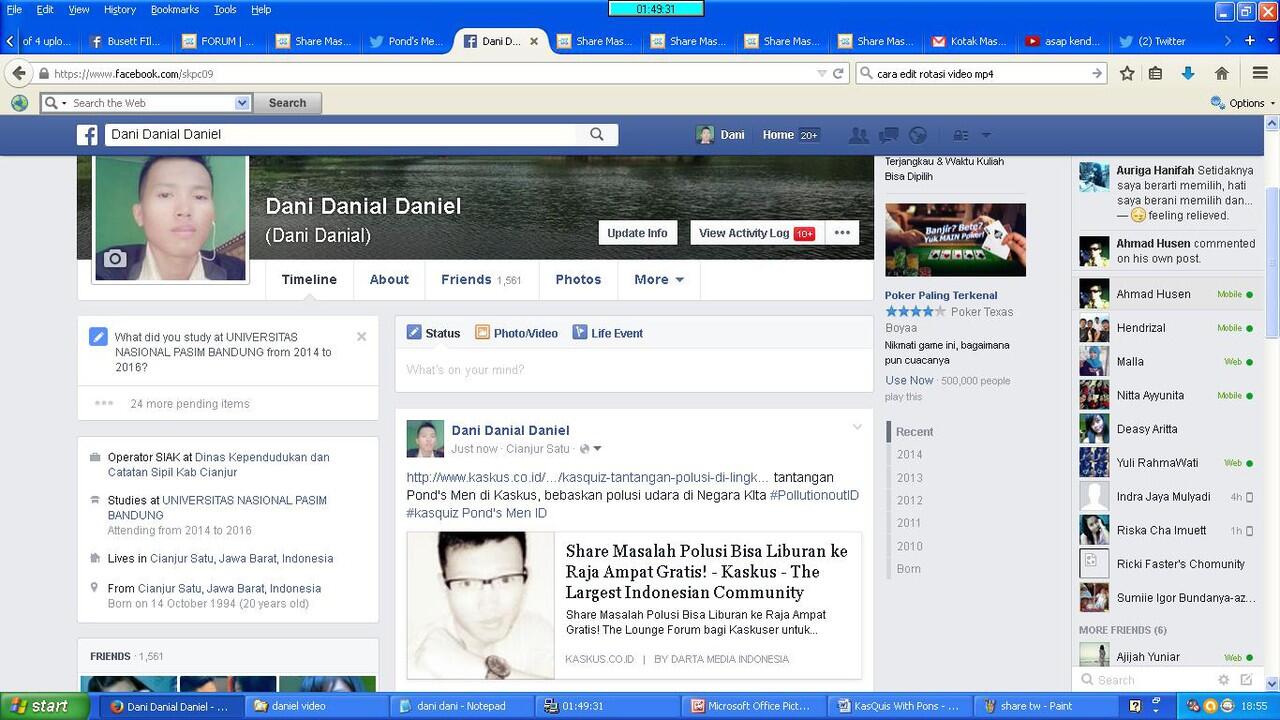Jump to 2013 in the timeline

909,477
